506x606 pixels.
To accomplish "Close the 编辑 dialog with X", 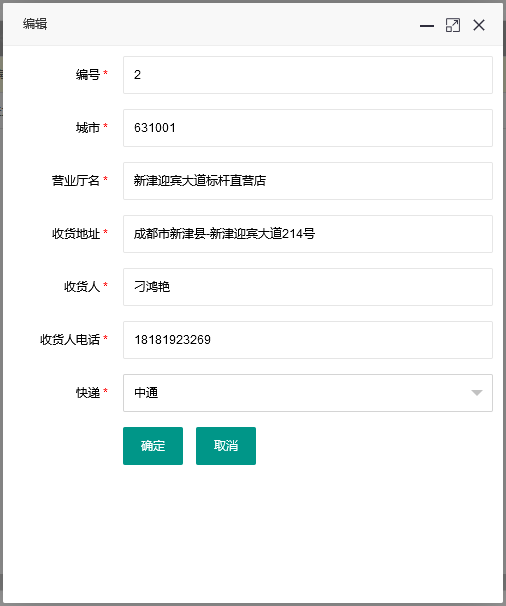I will [x=479, y=26].
